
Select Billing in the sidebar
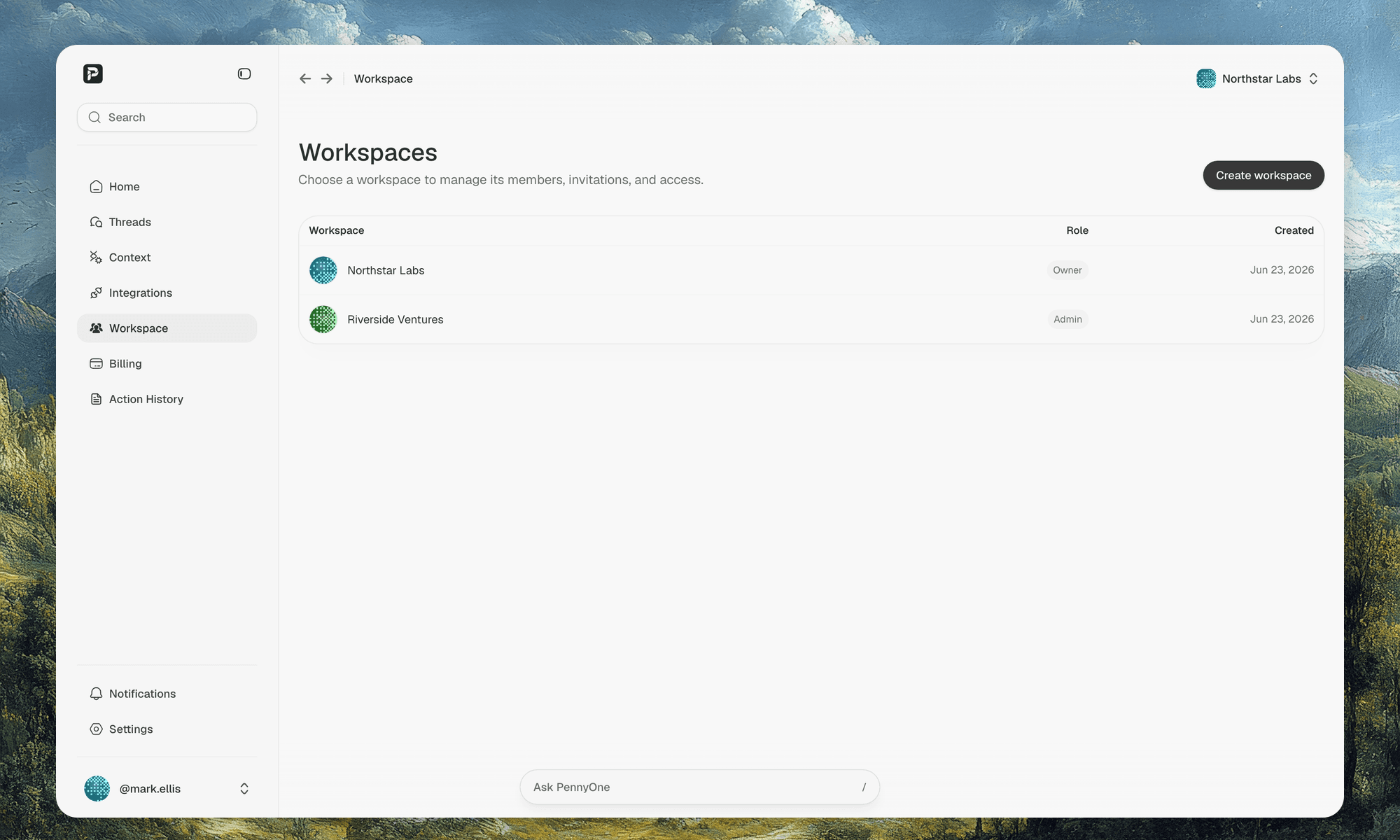pos(167,364)
